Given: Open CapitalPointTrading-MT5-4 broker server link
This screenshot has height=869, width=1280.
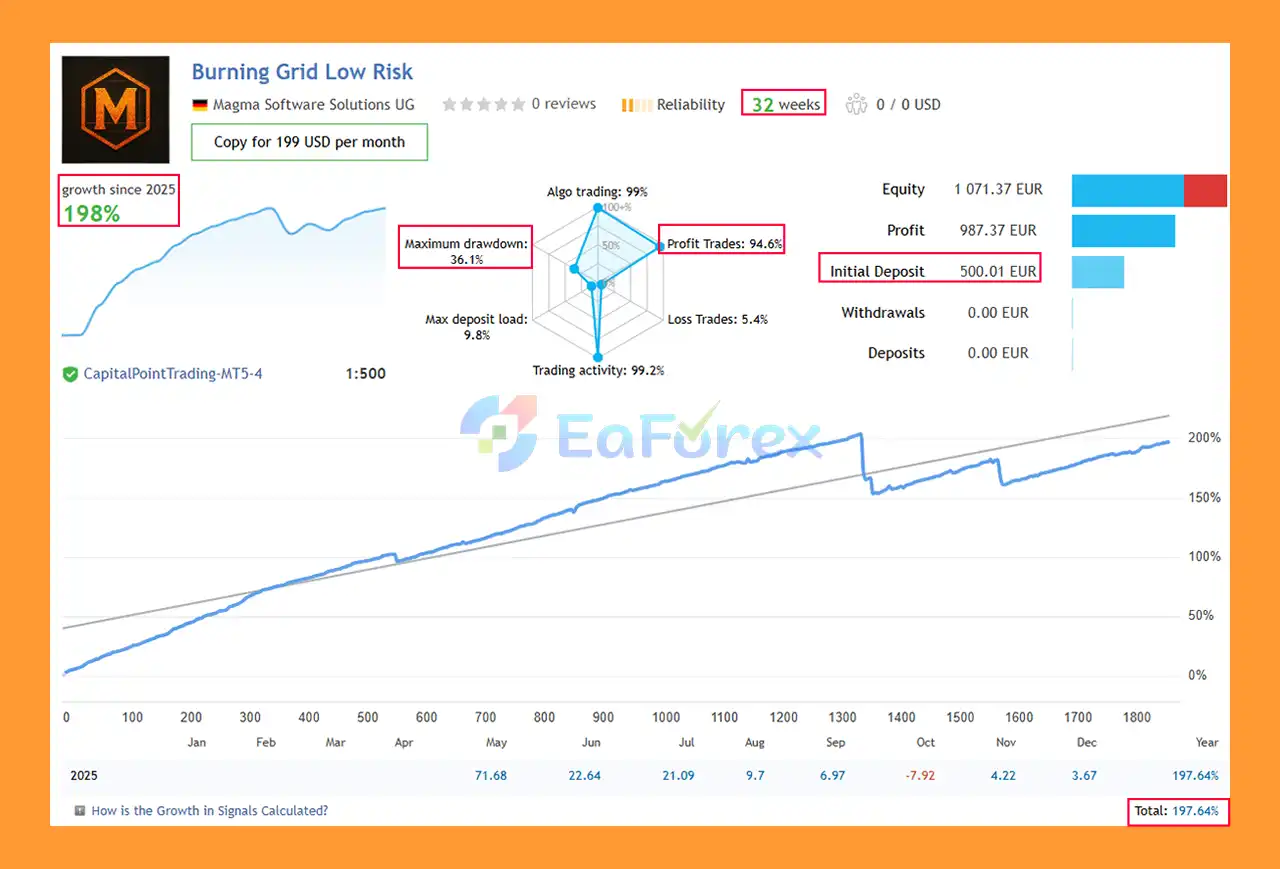Looking at the screenshot, I should [x=172, y=374].
